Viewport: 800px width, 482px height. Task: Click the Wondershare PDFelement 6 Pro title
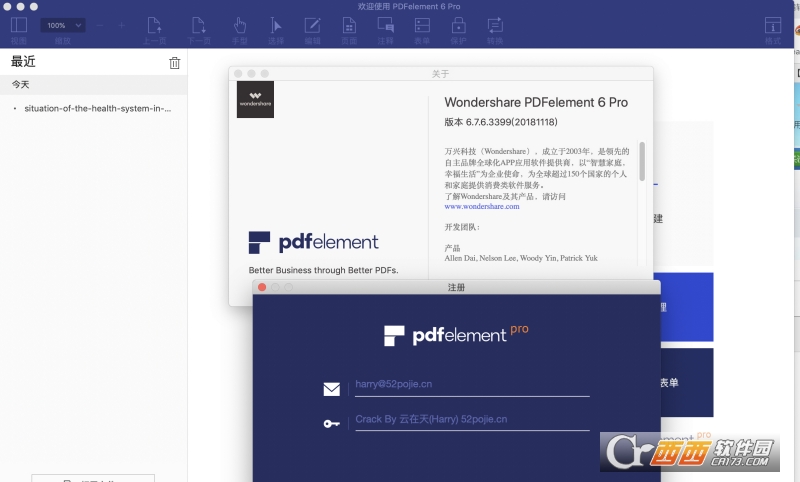[x=536, y=103]
